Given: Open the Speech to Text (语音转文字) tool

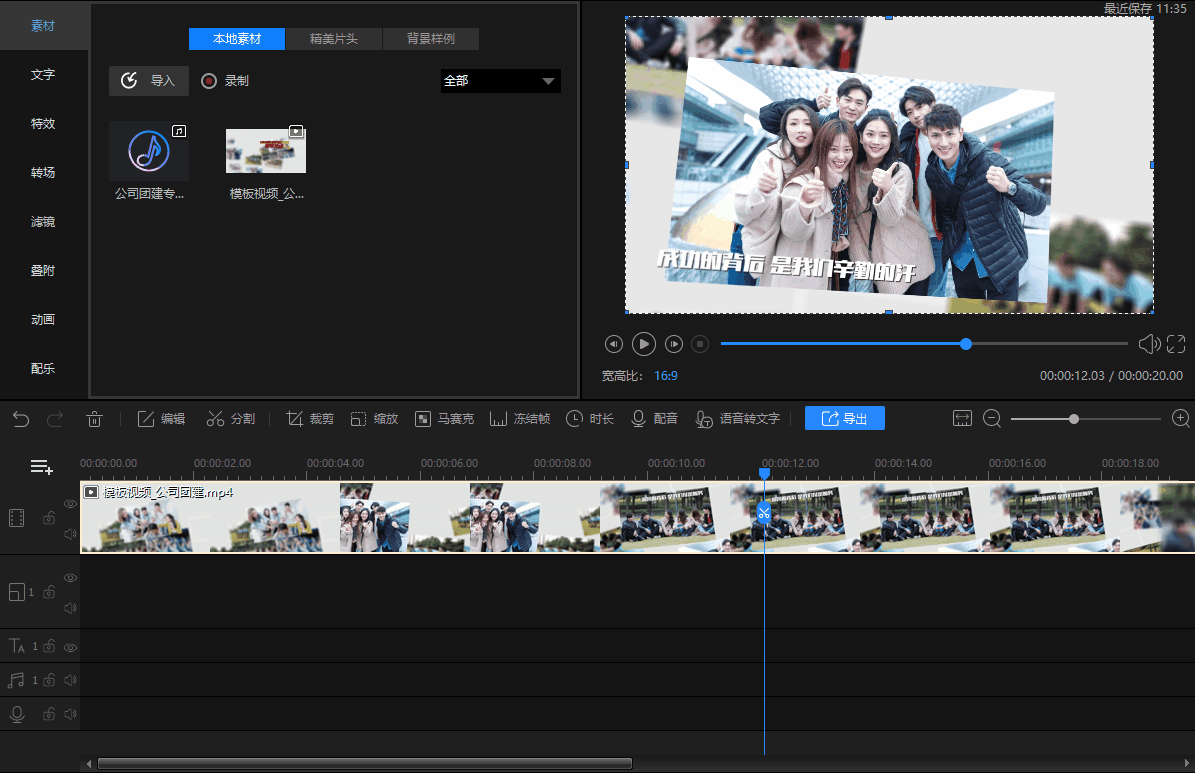Looking at the screenshot, I should 738,419.
